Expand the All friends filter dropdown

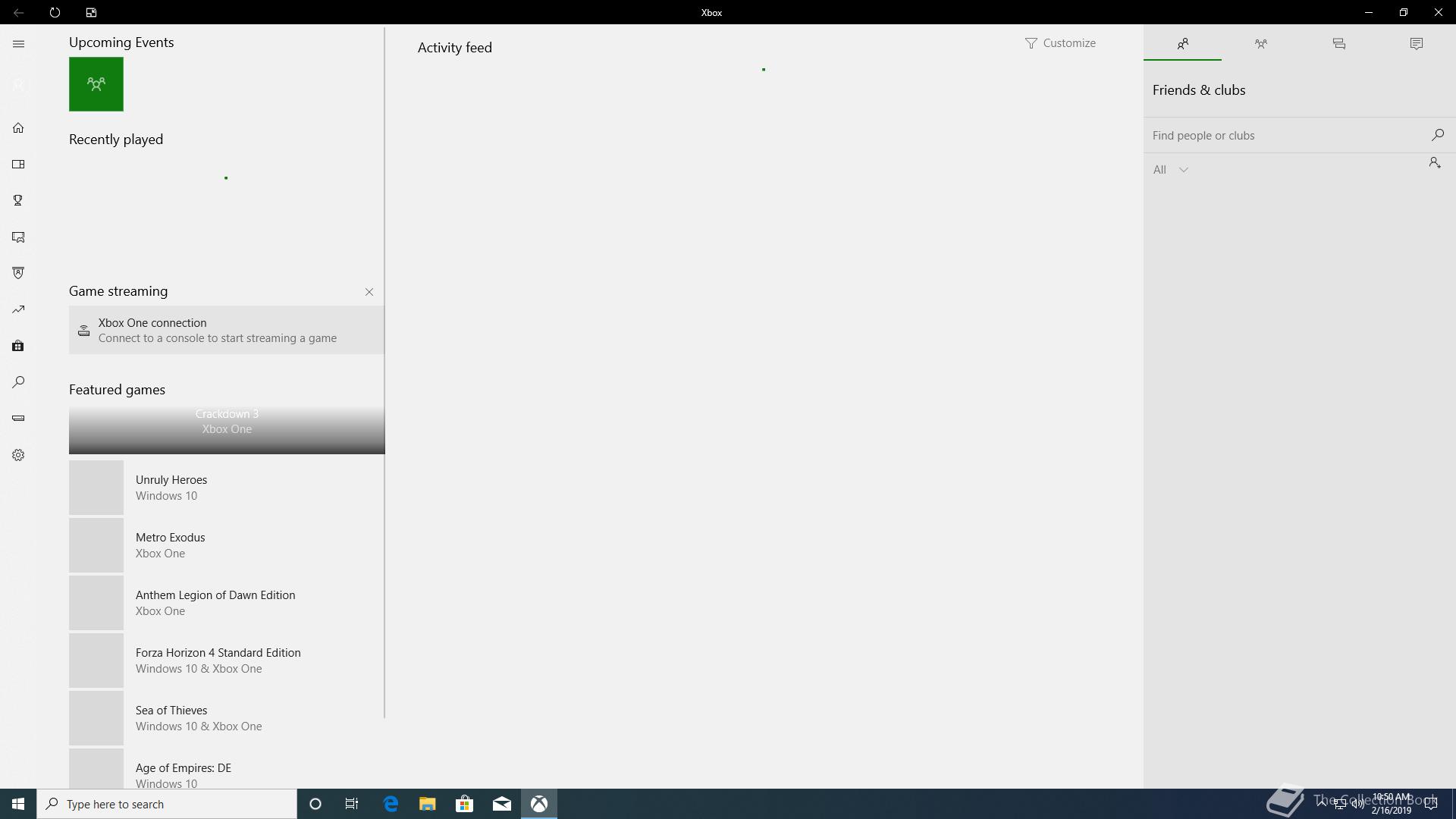(x=1170, y=170)
